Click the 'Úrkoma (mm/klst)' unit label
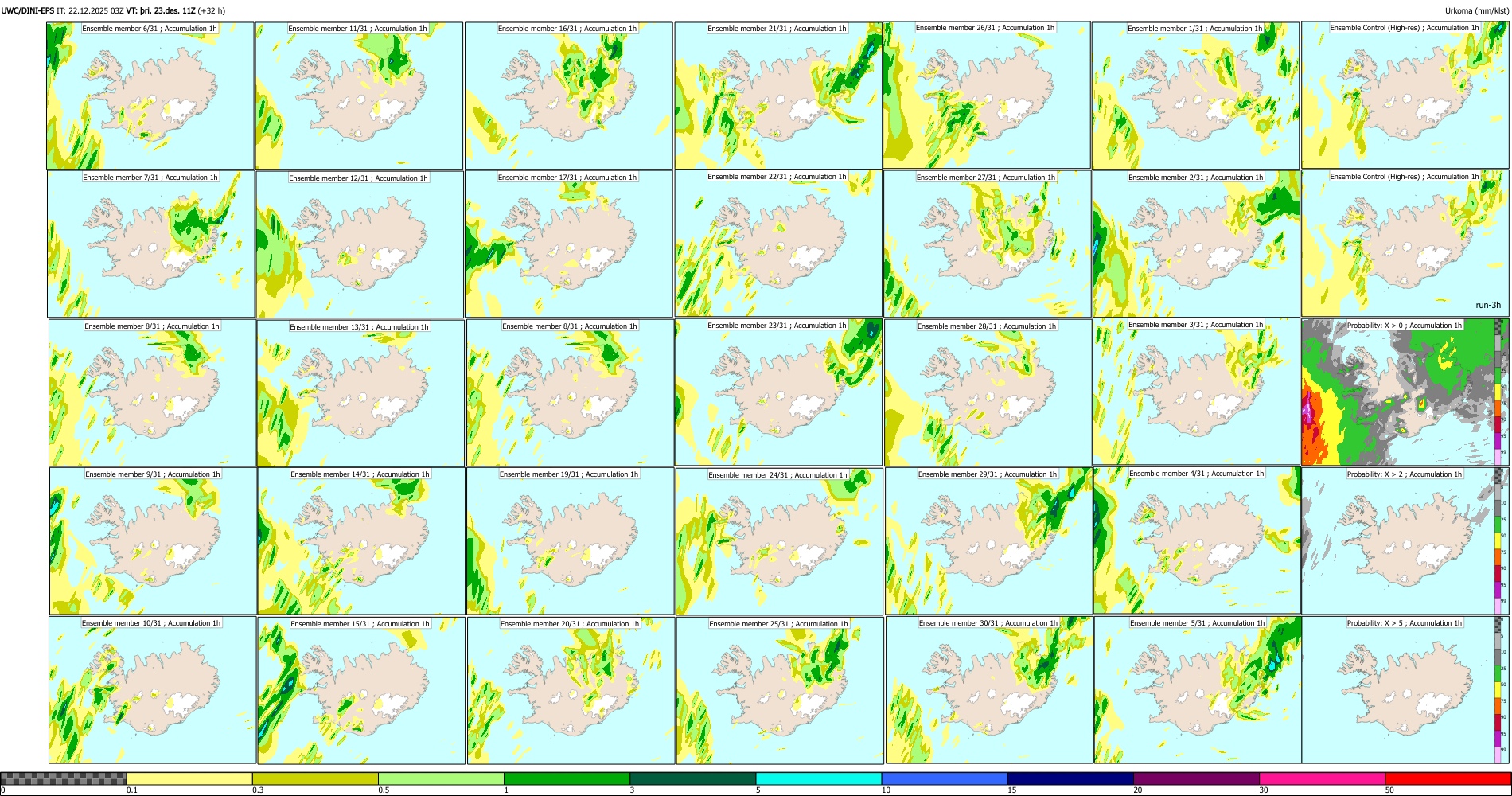Screen dimensions: 1512x796 1477,11
